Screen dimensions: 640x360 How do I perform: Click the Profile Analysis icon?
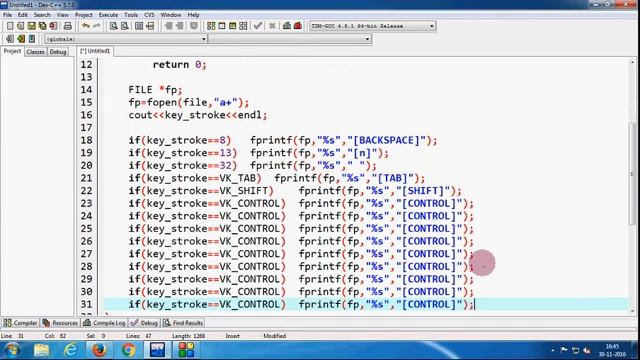(x=287, y=26)
